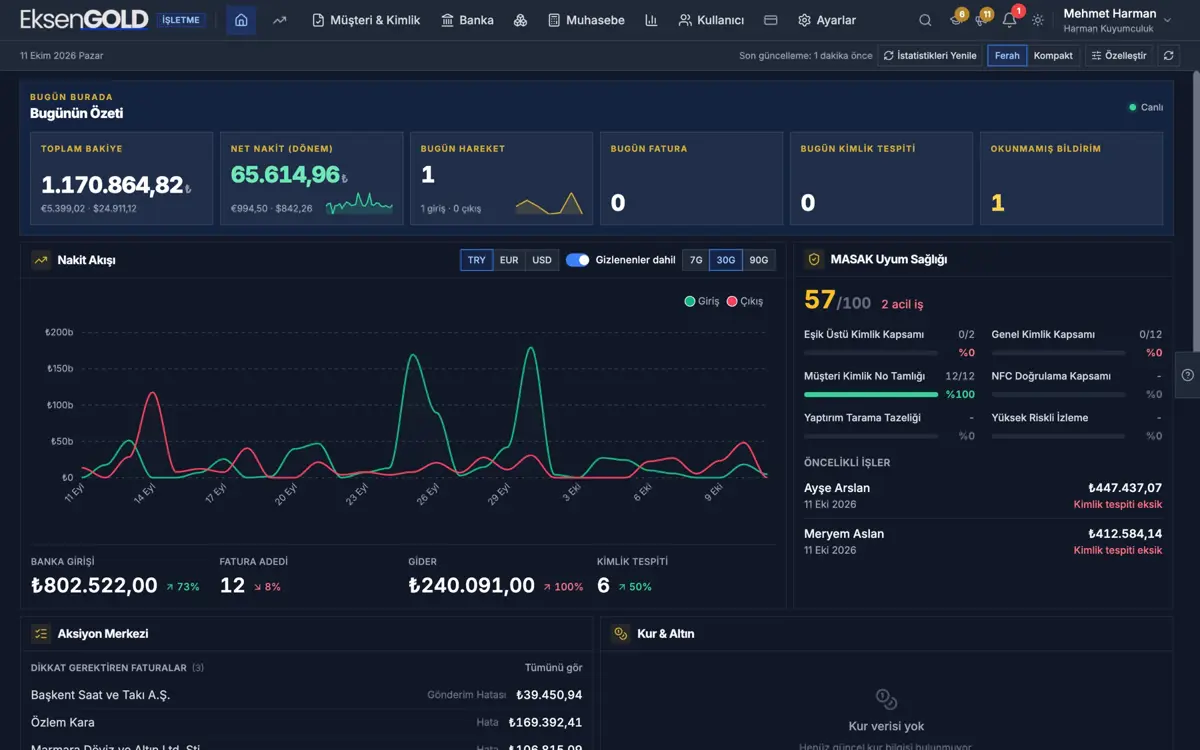Viewport: 1200px width, 750px height.
Task: Switch chart range to 90G
Action: 759,260
